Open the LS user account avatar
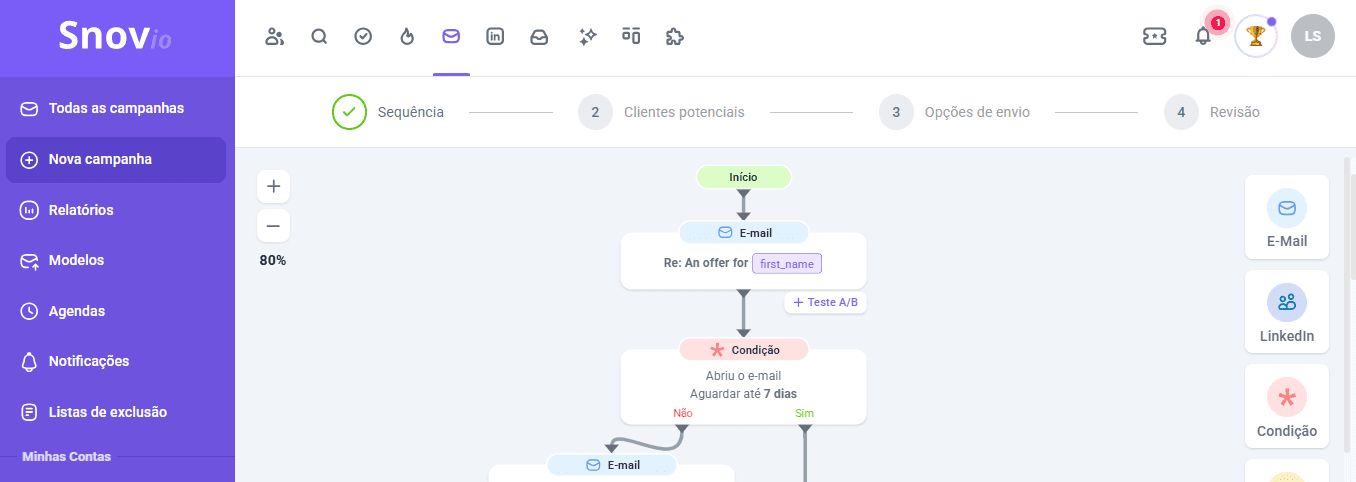Viewport: 1356px width, 482px height. 1313,37
